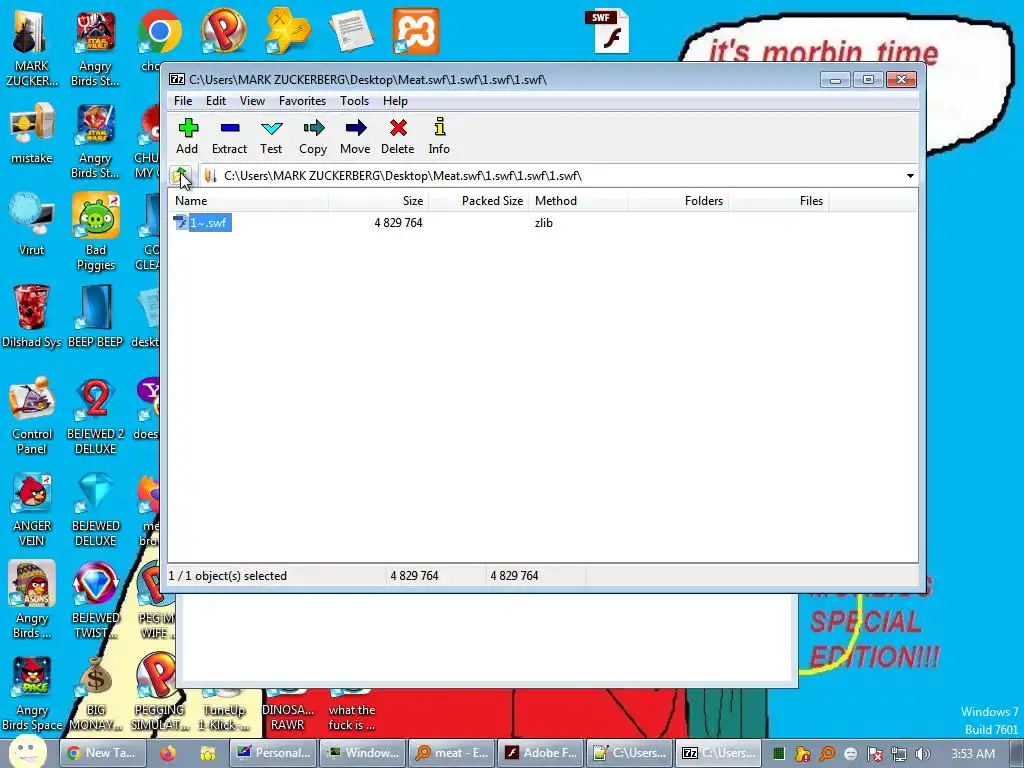
Task: Click the Firefox taskbar icon
Action: (168, 753)
